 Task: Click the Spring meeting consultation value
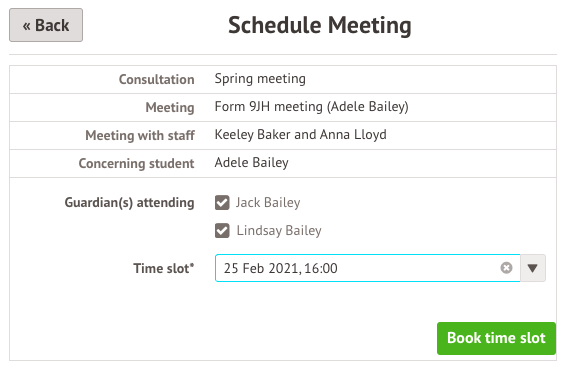[x=260, y=79]
